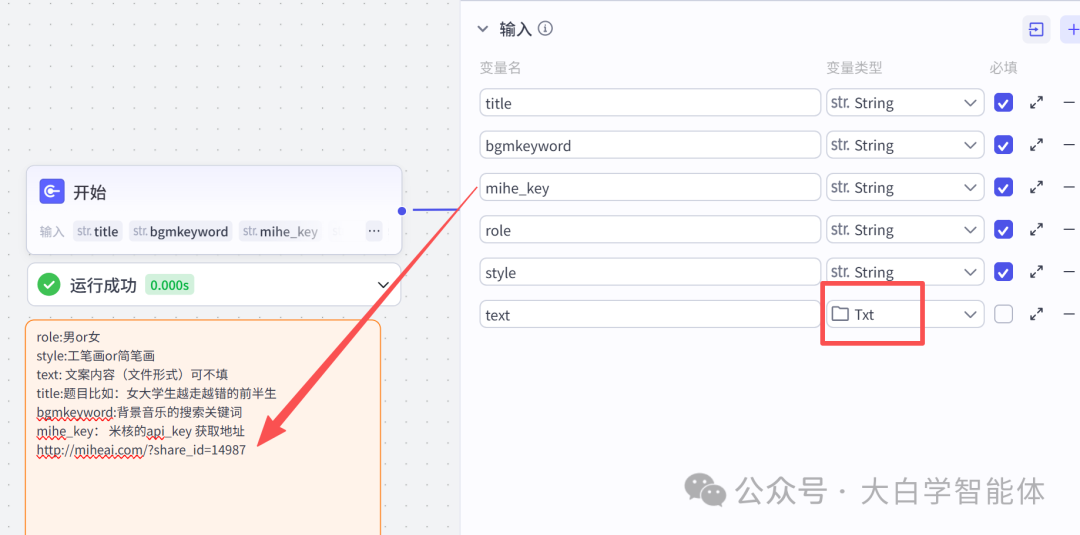This screenshot has height=535, width=1080.
Task: Remove the role variable row
Action: (1069, 229)
